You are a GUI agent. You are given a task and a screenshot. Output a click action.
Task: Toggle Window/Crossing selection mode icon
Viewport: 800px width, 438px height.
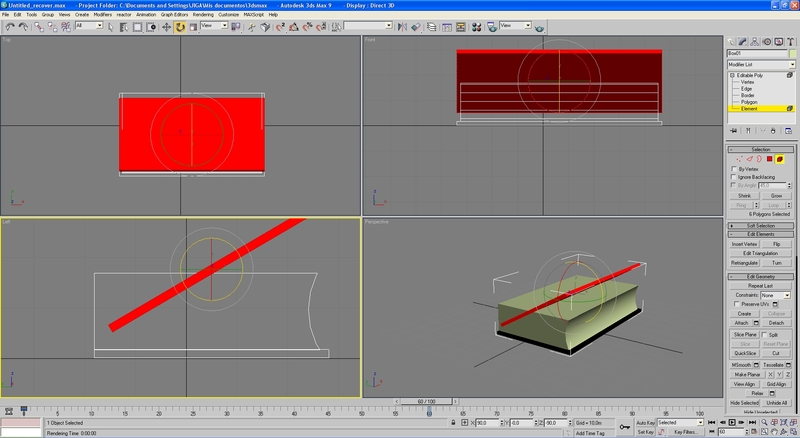(151, 27)
